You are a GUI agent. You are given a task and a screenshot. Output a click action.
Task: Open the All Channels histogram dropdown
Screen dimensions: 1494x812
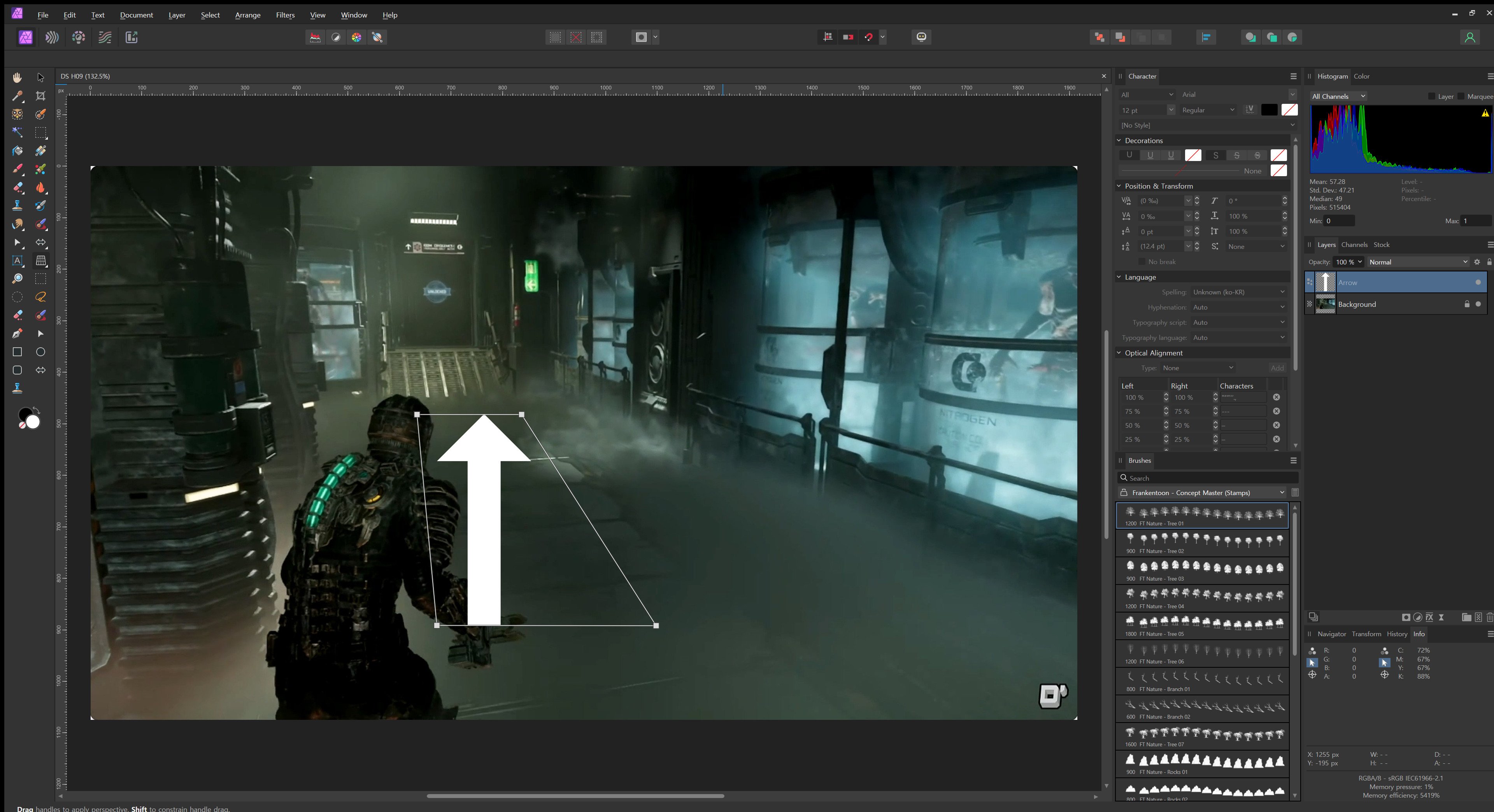pyautogui.click(x=1338, y=96)
